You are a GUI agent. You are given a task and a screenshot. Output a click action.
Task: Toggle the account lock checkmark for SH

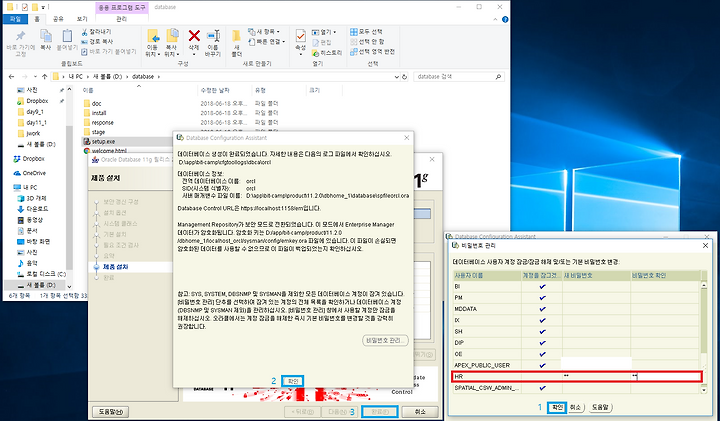pos(542,331)
